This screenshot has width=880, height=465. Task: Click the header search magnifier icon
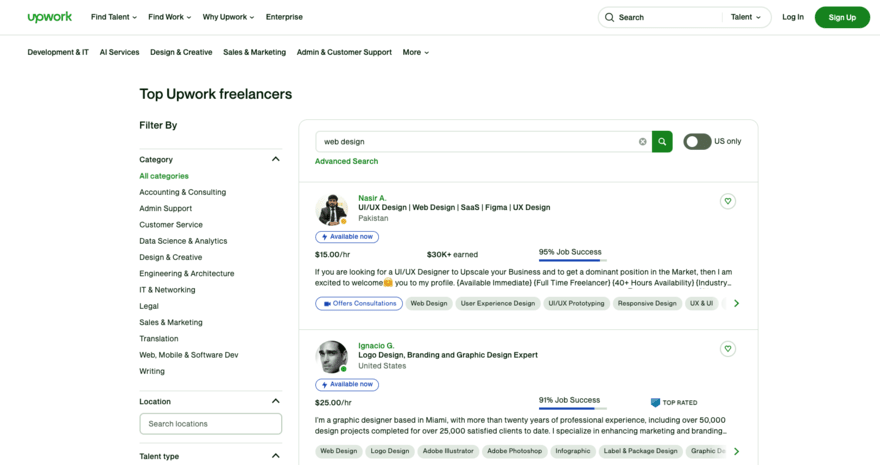[609, 17]
